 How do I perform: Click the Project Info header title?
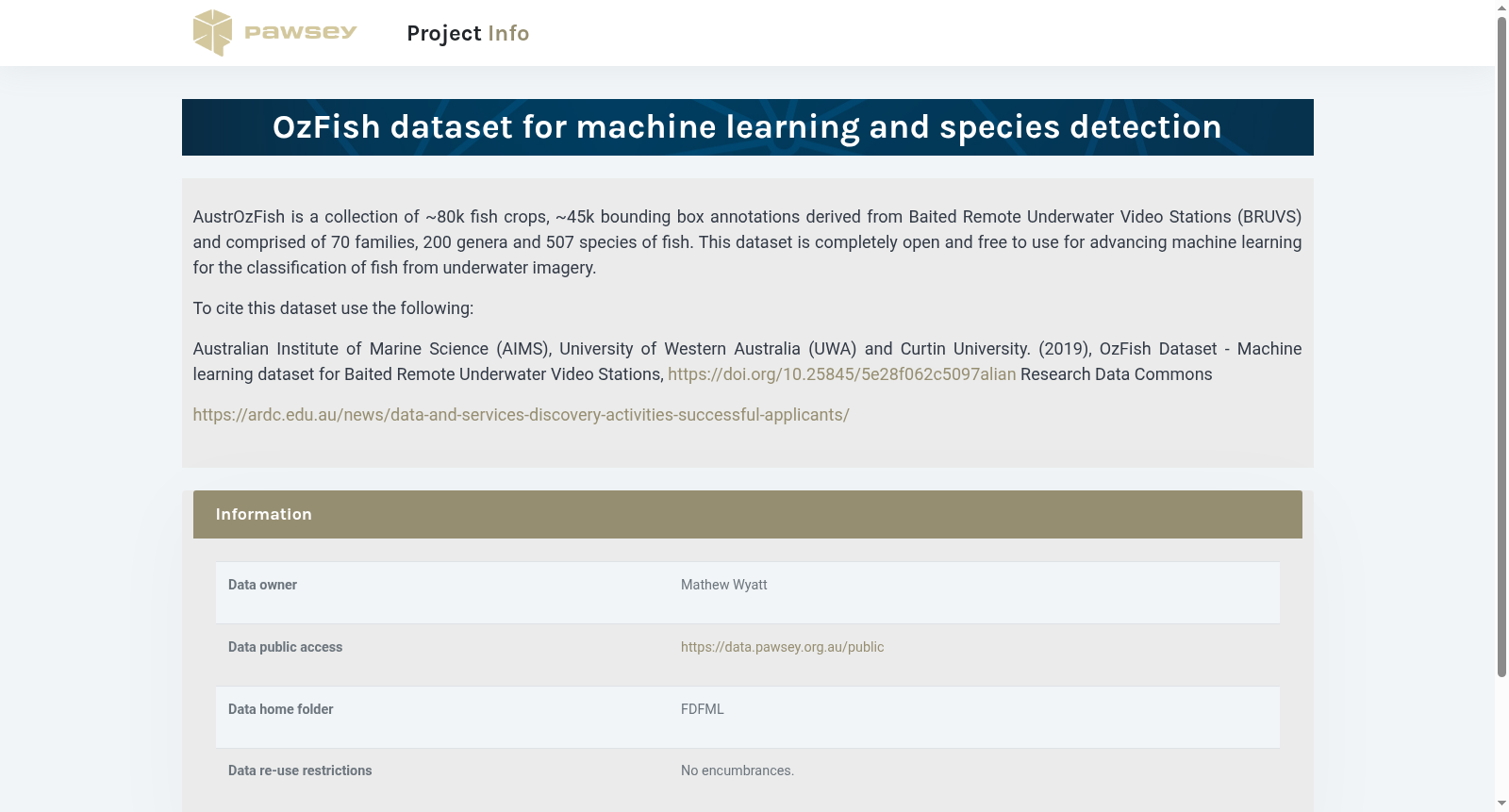click(468, 33)
